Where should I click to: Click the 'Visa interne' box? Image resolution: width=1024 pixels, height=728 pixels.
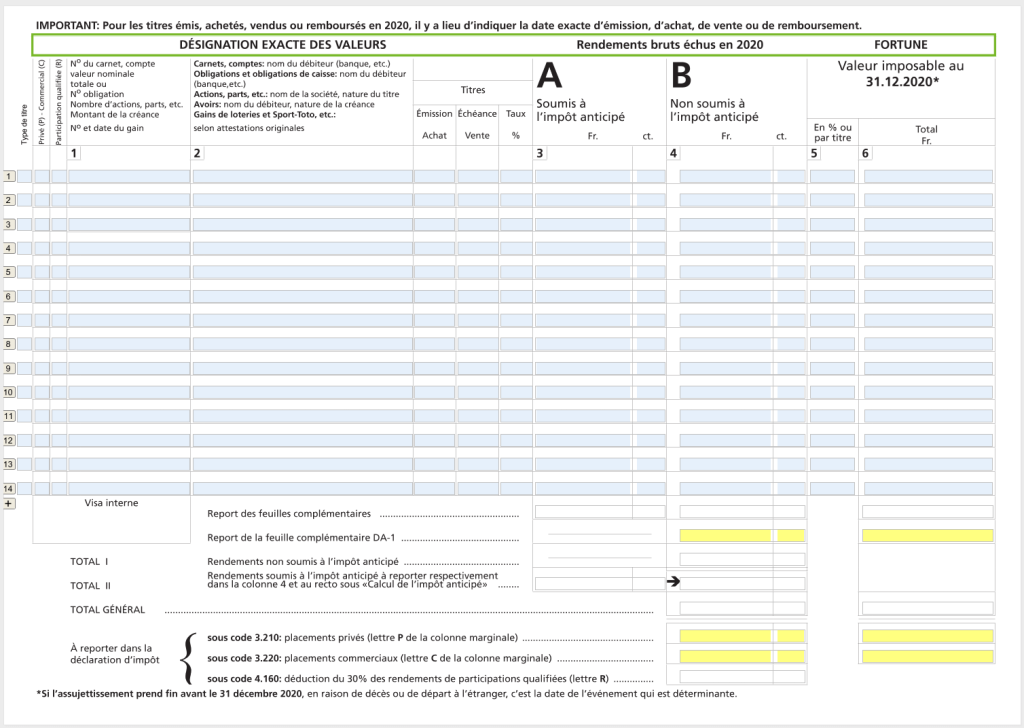point(112,520)
